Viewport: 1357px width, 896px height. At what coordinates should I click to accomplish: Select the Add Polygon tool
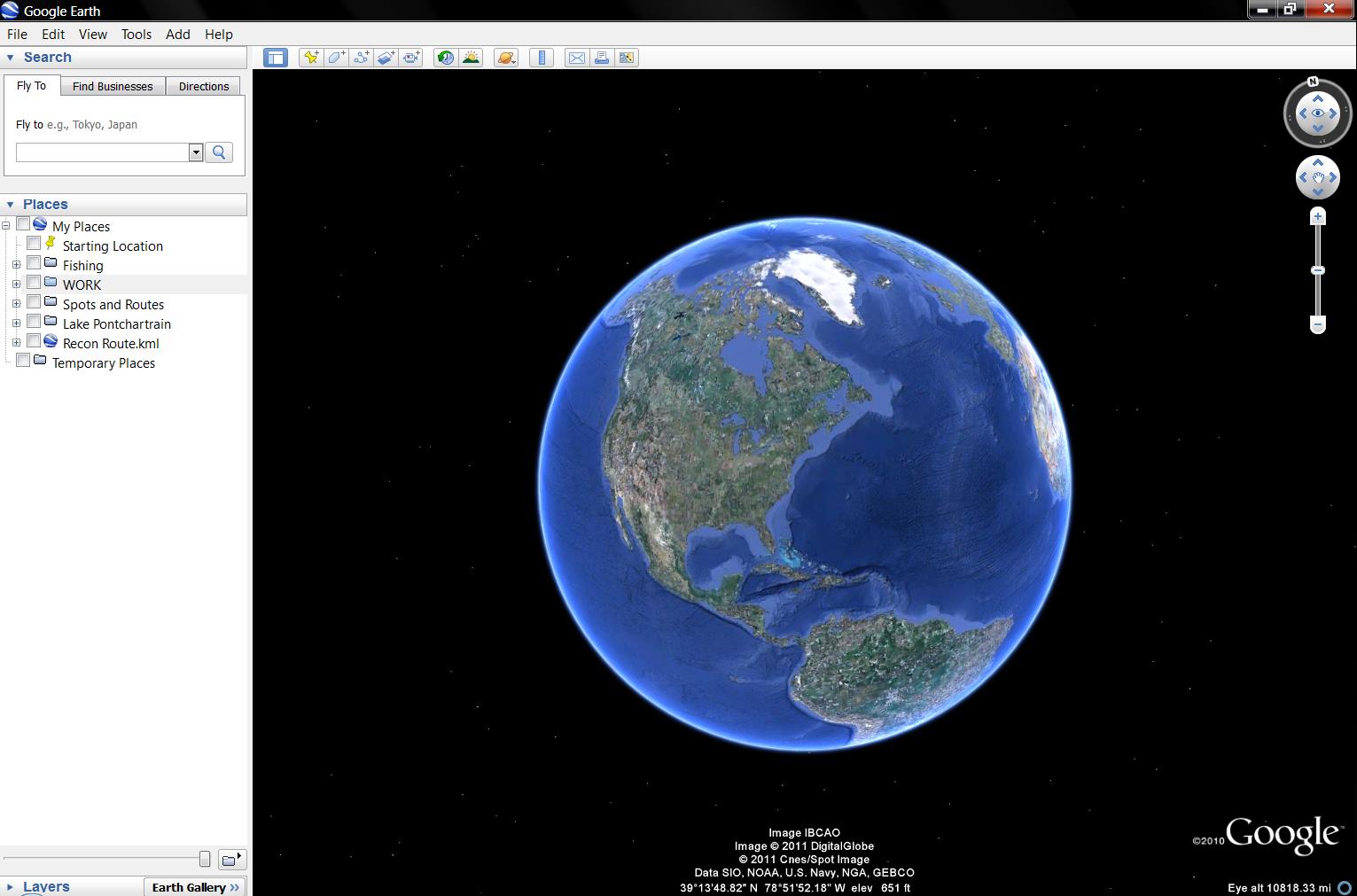pyautogui.click(x=337, y=58)
